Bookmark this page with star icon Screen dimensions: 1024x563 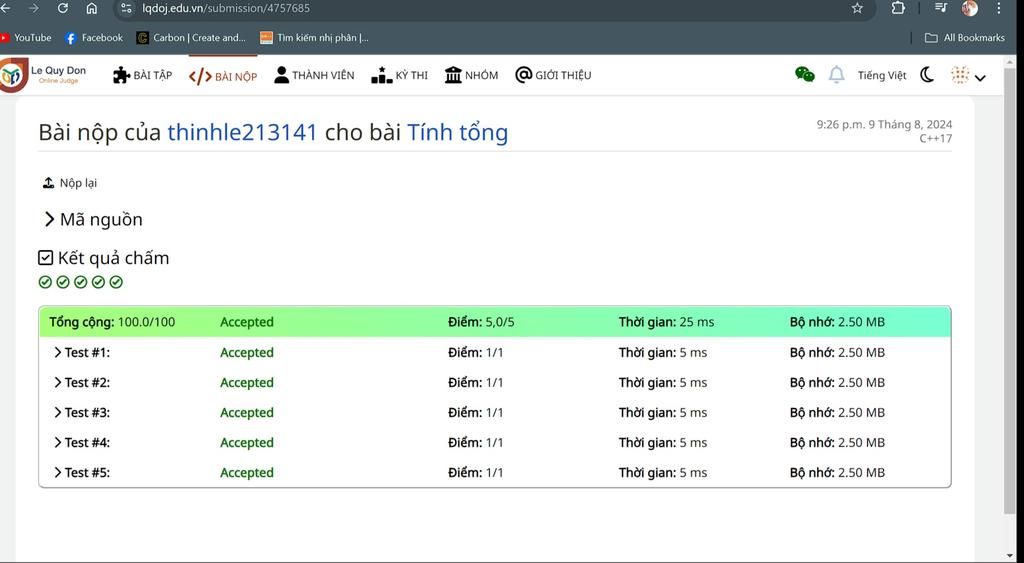tap(857, 8)
